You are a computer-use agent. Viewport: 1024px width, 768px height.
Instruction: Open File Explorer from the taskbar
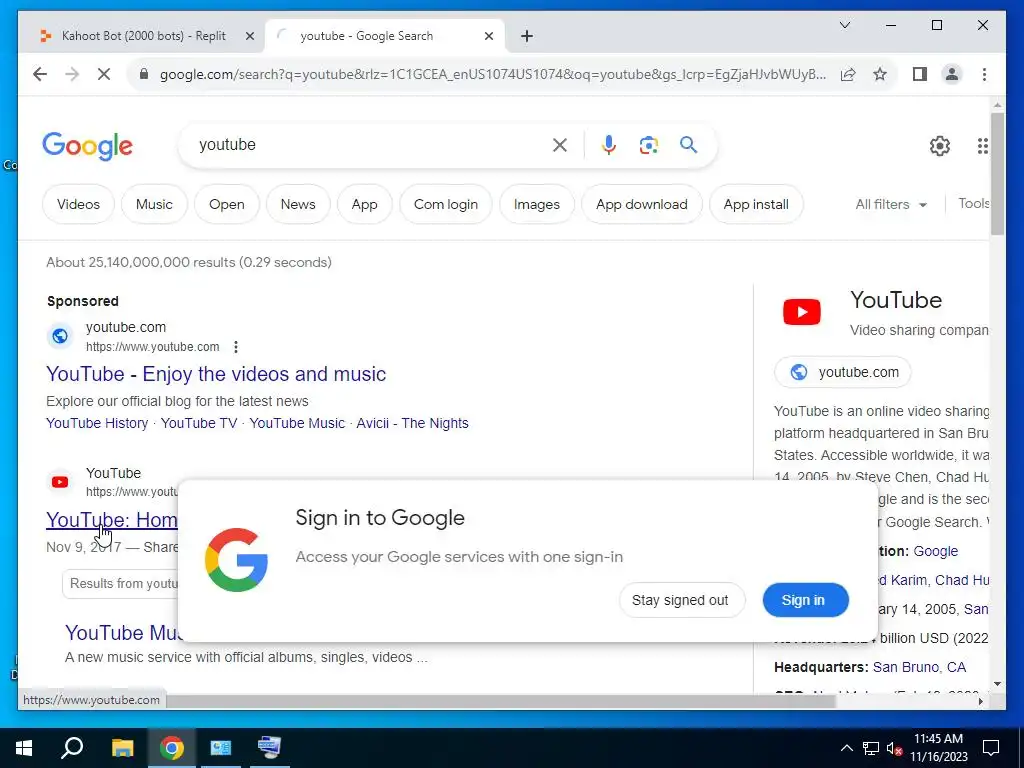tap(122, 748)
